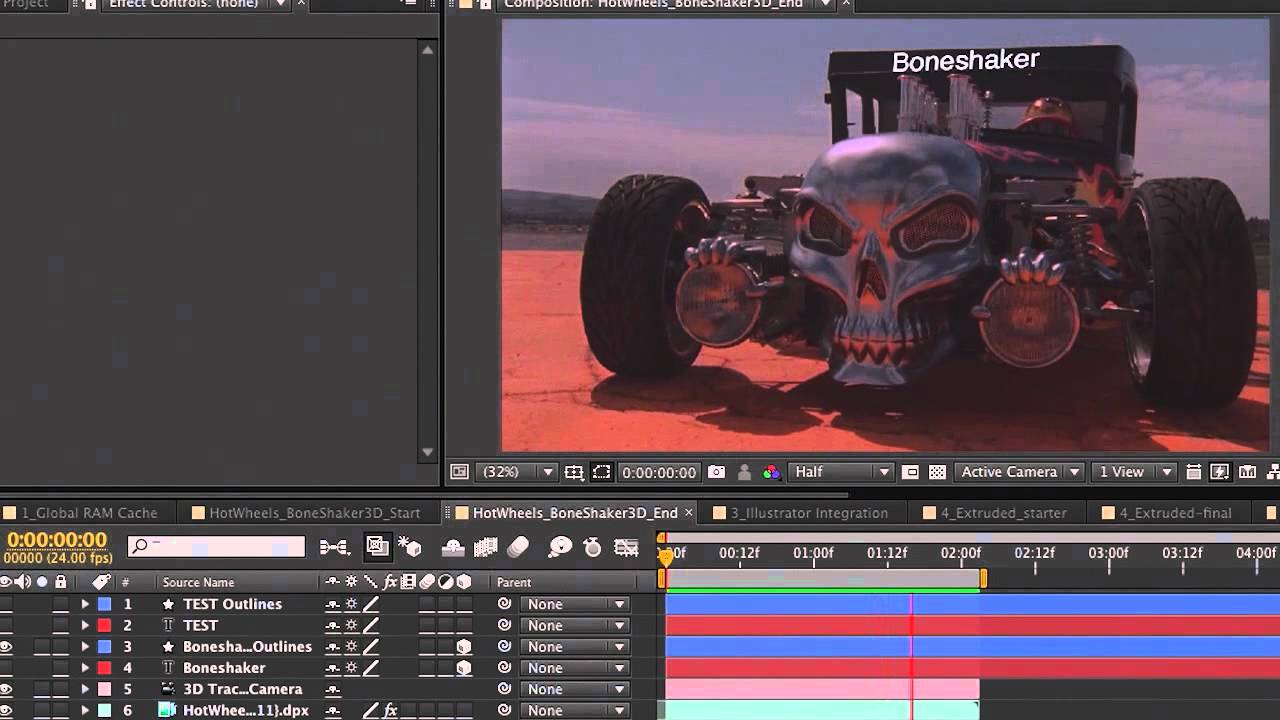Enable Frame Blending for the composition
This screenshot has width=1280, height=720.
tap(486, 547)
